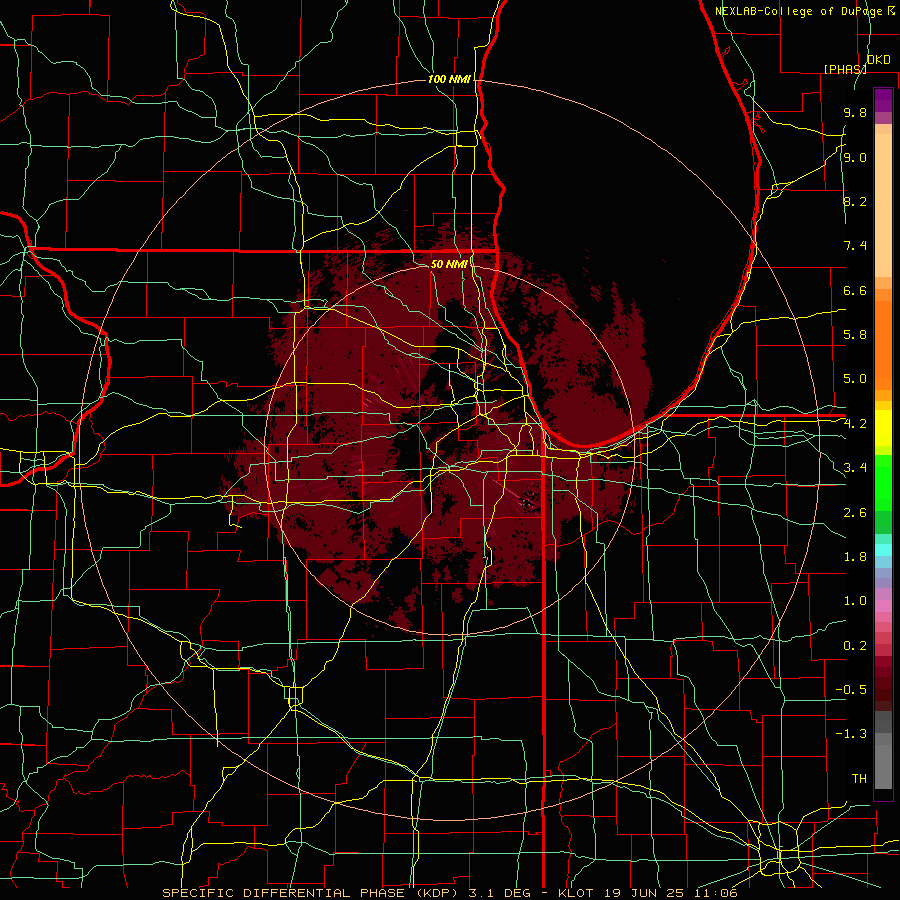Click the bright green segment of the color bar
The height and width of the screenshot is (900, 900).
(883, 482)
